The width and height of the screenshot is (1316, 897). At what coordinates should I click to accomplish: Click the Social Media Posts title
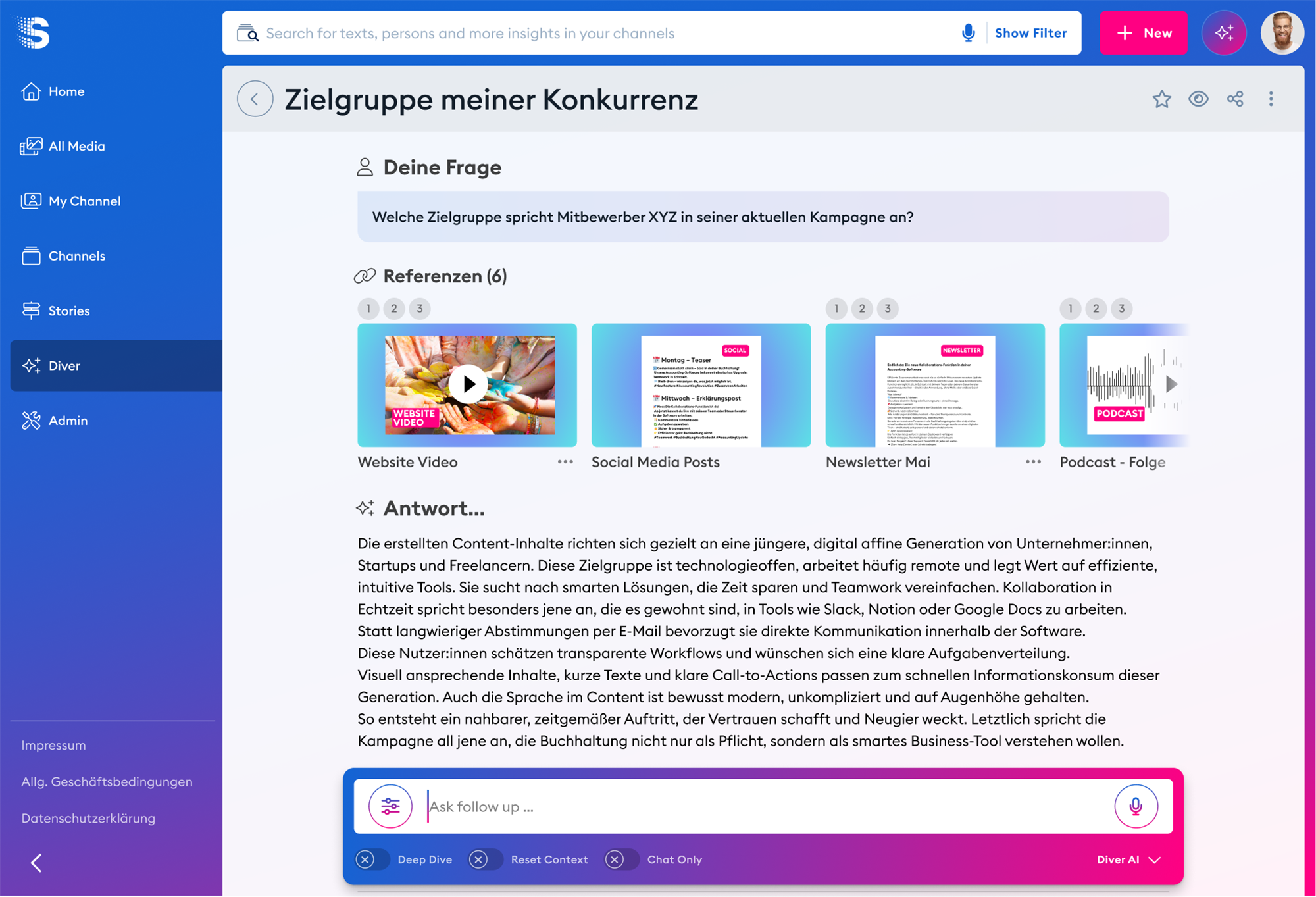click(655, 462)
